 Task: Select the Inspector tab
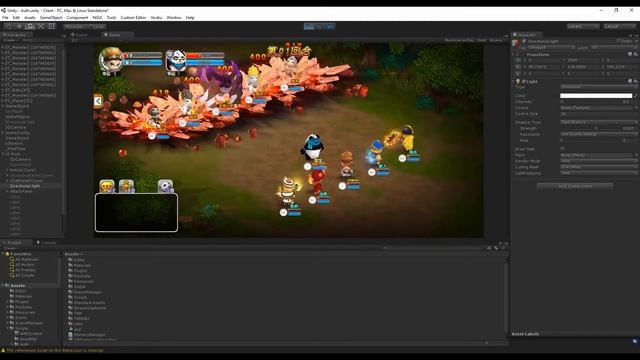click(x=526, y=35)
